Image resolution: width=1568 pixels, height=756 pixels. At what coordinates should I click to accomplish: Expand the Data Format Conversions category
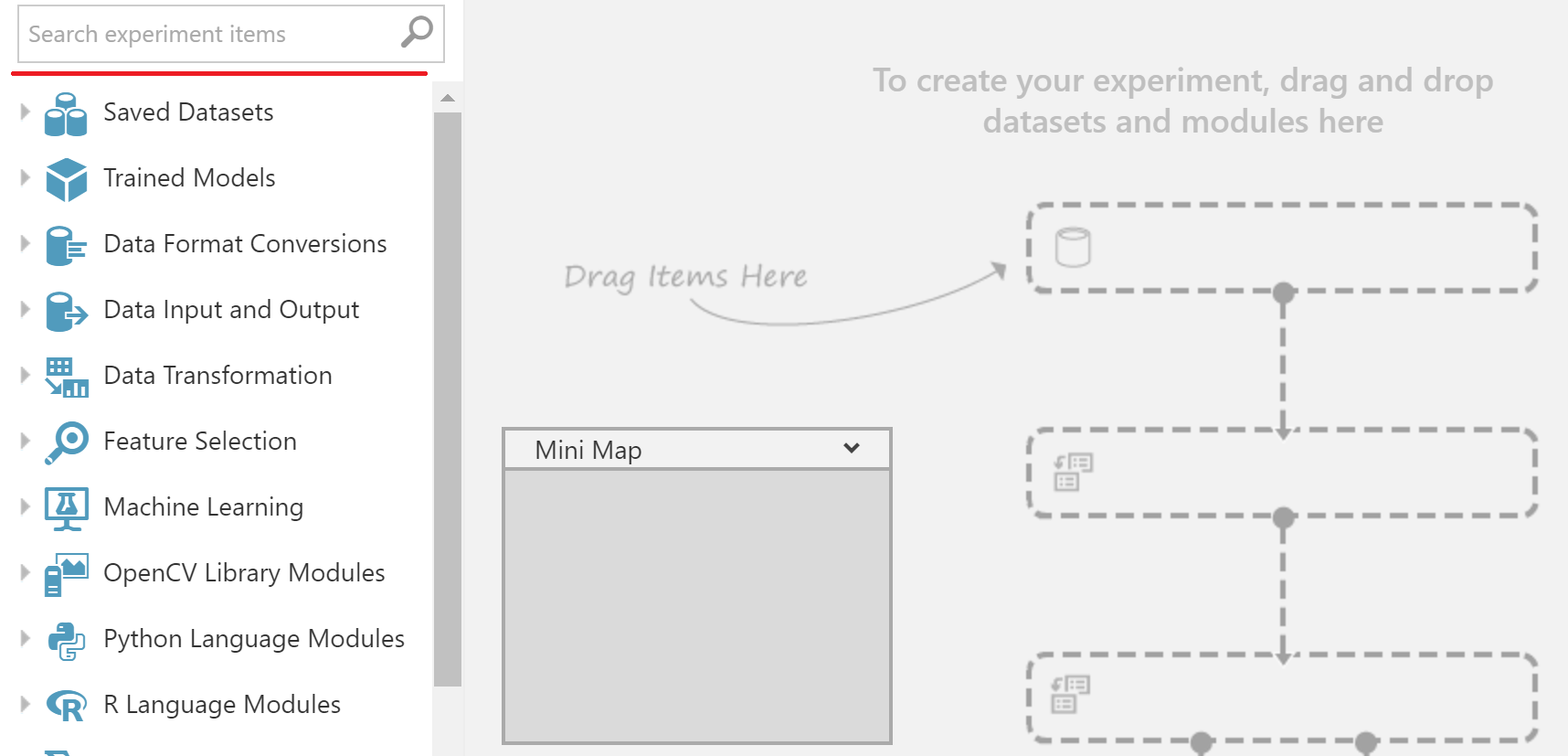tap(25, 243)
